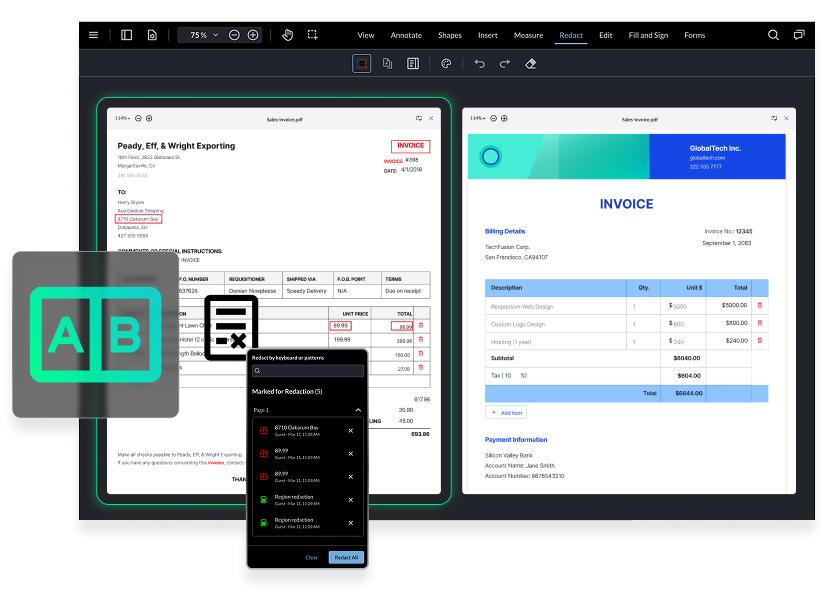Switch to Fill and Sign tab
The image size is (829, 594).
[648, 35]
